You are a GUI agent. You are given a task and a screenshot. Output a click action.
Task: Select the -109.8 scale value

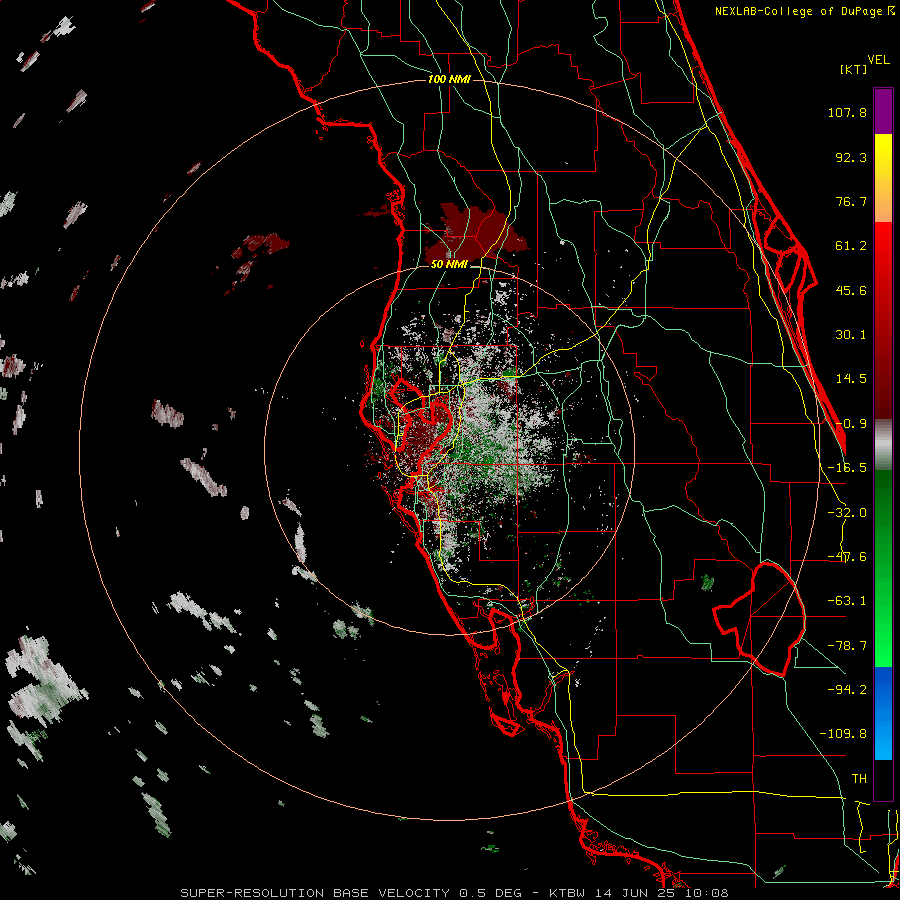[x=843, y=734]
